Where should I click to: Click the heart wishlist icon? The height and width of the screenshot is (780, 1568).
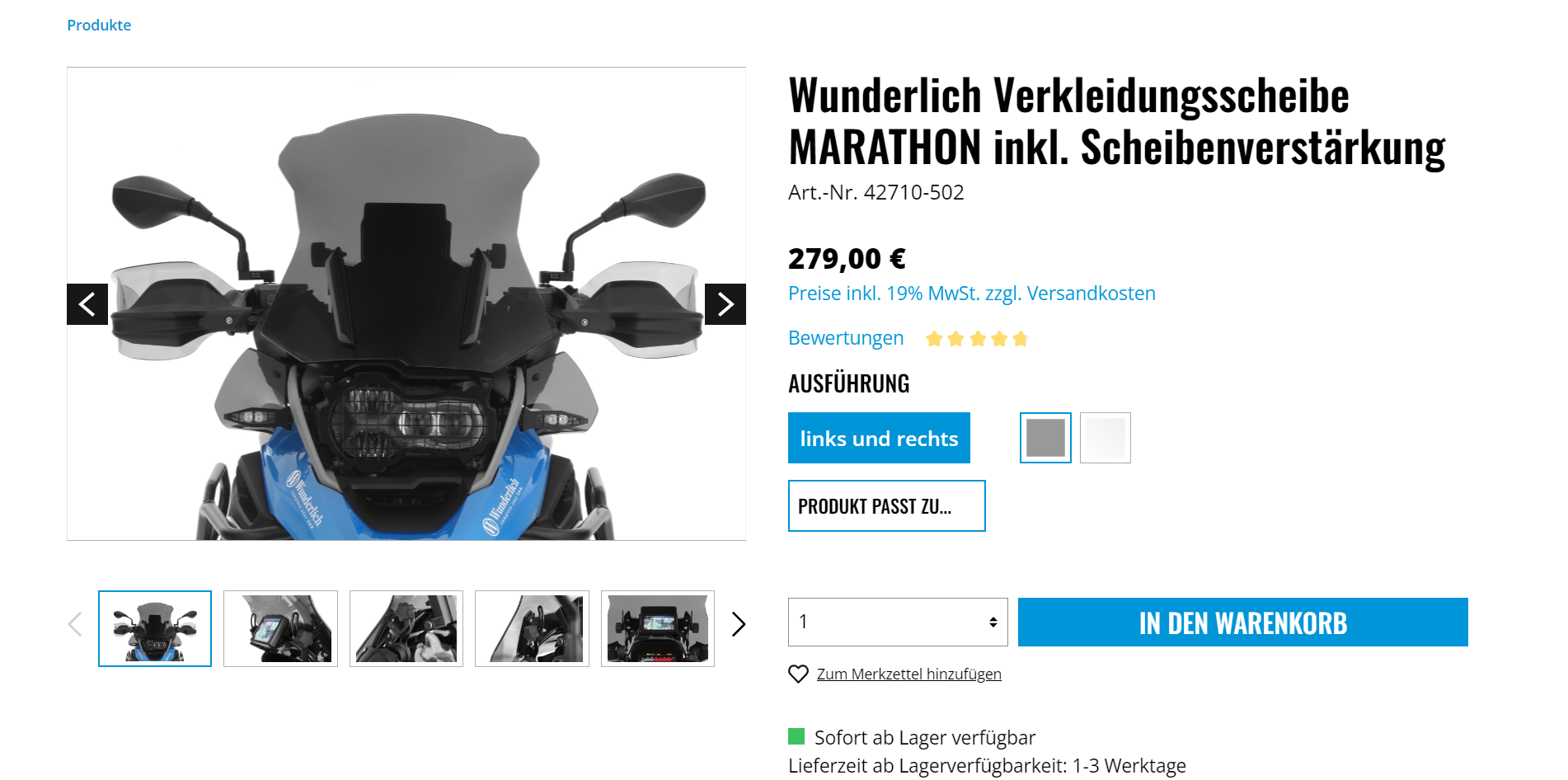pyautogui.click(x=798, y=674)
